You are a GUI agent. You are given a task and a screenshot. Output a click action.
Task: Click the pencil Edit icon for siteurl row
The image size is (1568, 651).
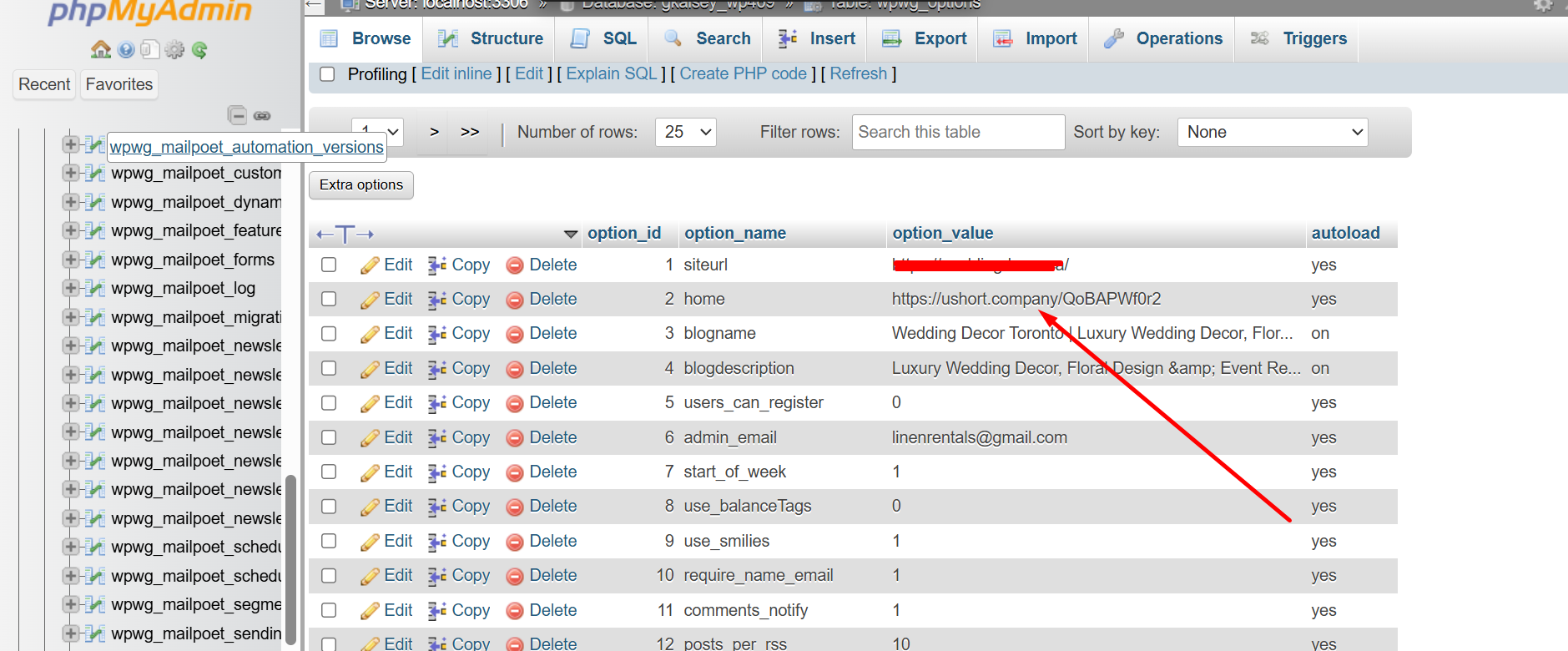point(370,265)
